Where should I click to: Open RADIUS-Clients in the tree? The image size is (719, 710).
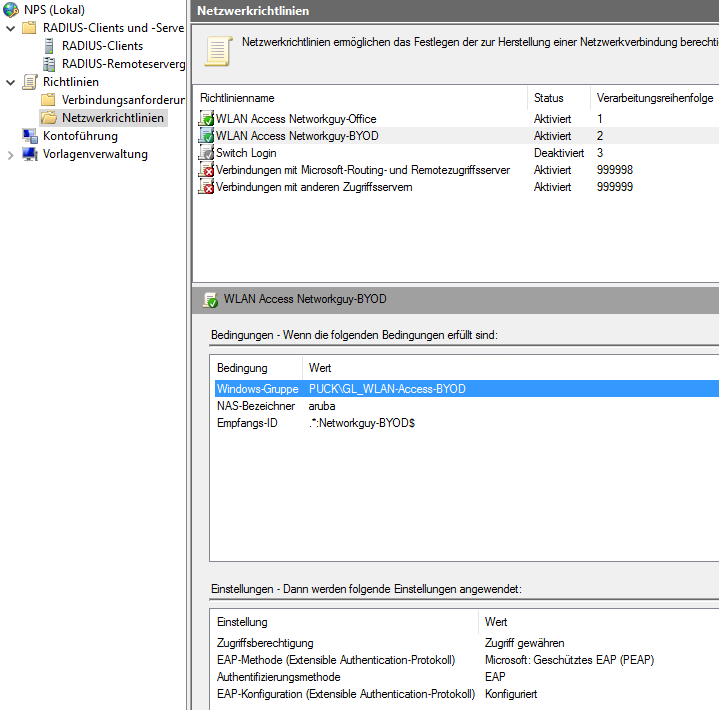102,46
